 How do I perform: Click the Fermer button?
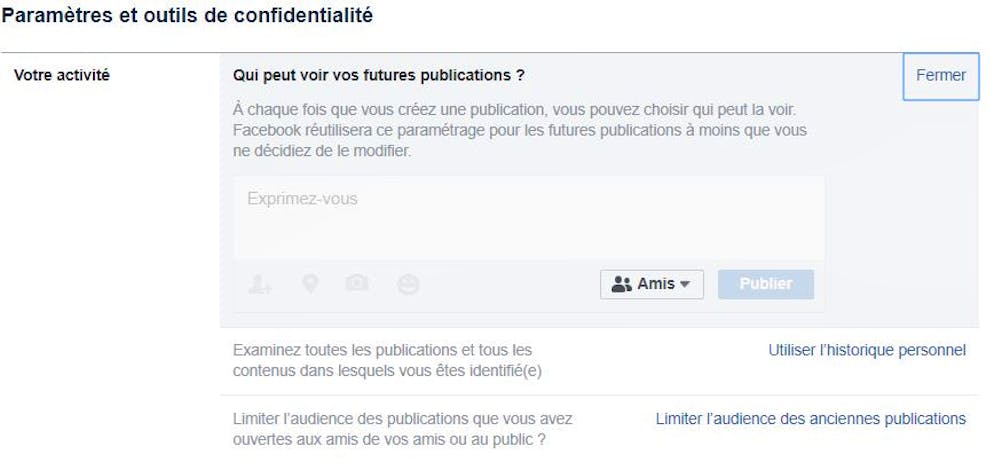[941, 76]
